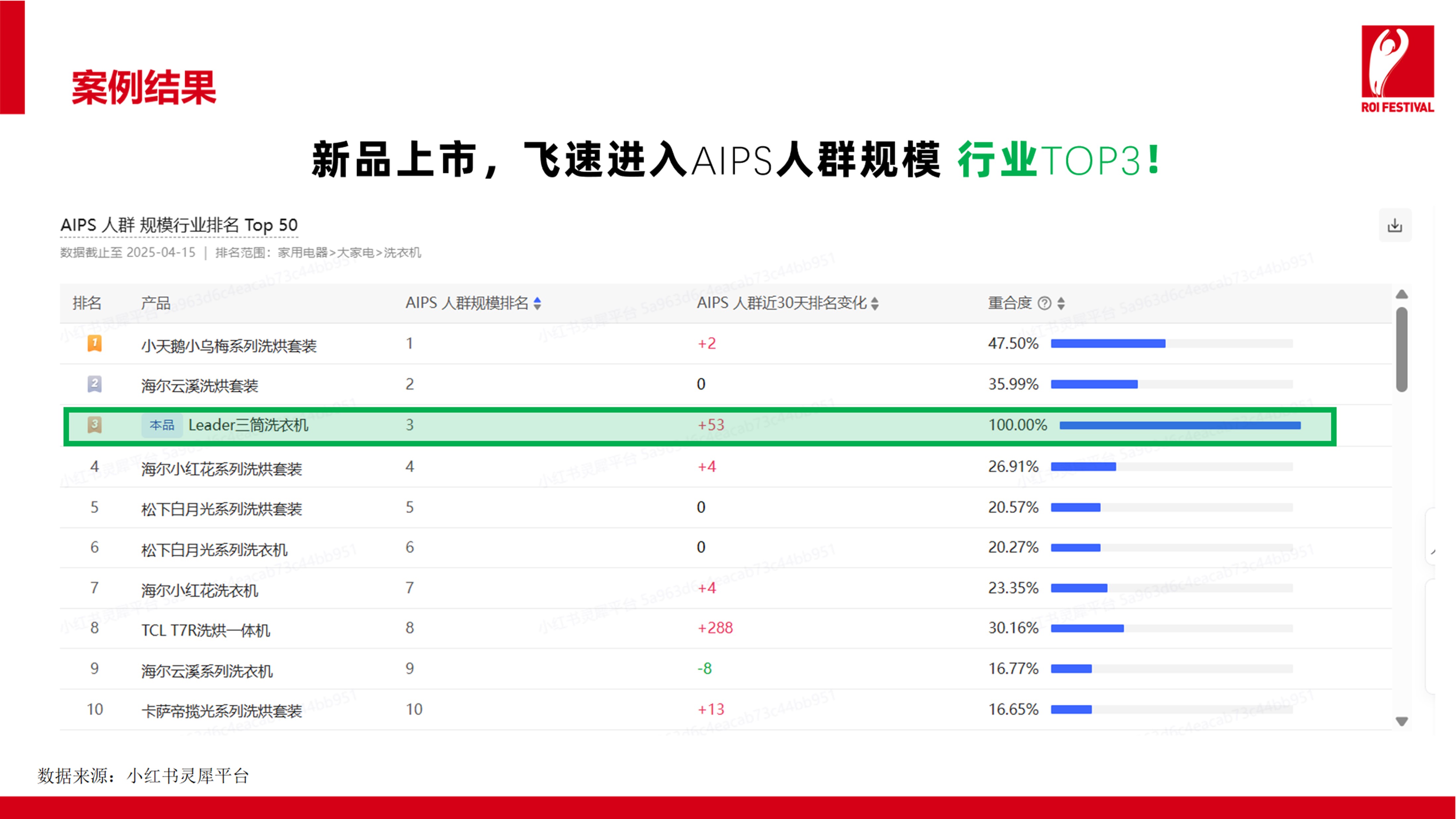Click the question mark help icon beside 重合度
Image resolution: width=1456 pixels, height=819 pixels.
coord(1044,304)
